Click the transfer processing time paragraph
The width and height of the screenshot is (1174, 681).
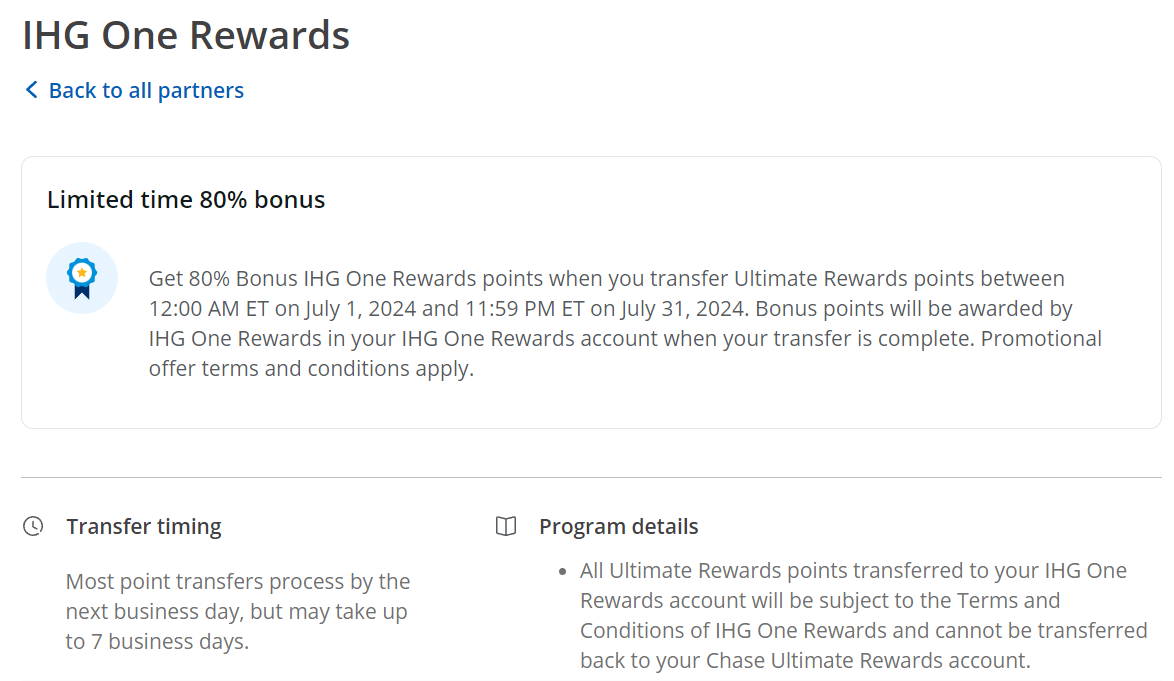[x=237, y=610]
